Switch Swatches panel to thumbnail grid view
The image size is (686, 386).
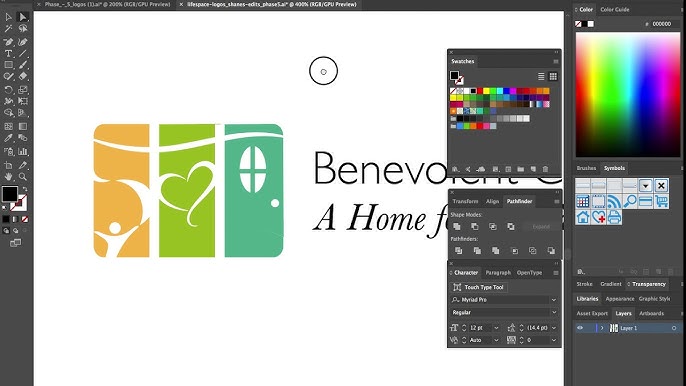553,77
